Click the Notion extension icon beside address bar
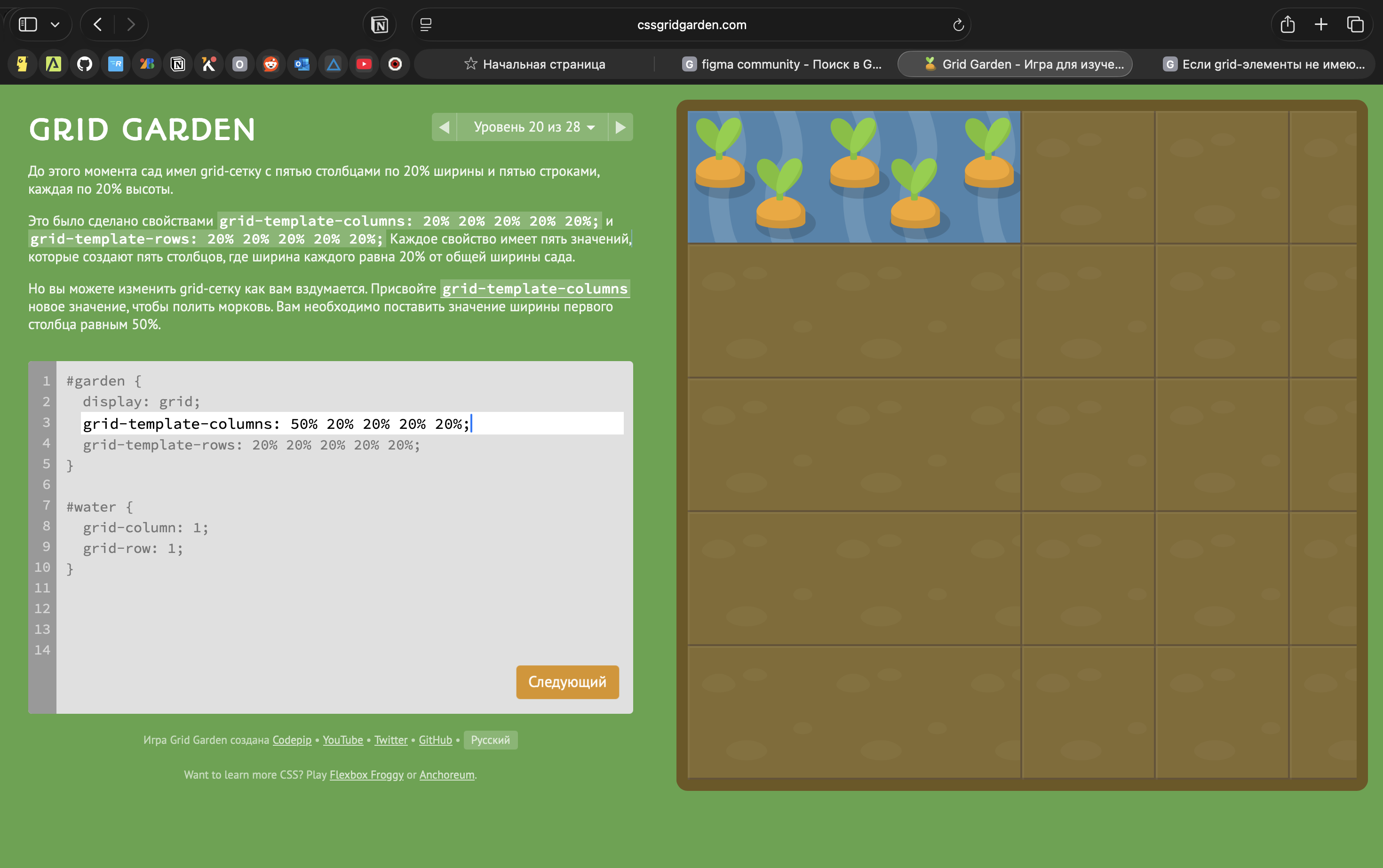This screenshot has width=1383, height=868. 380,24
